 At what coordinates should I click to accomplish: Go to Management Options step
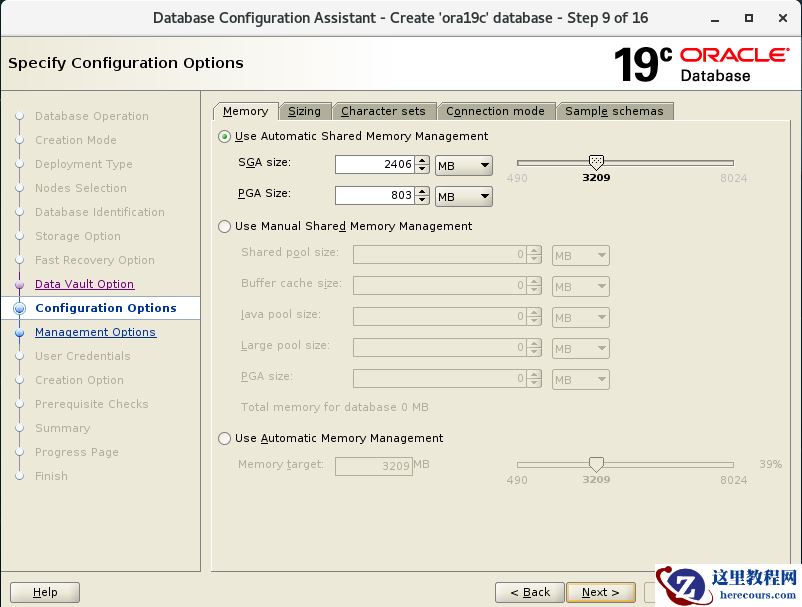point(95,332)
